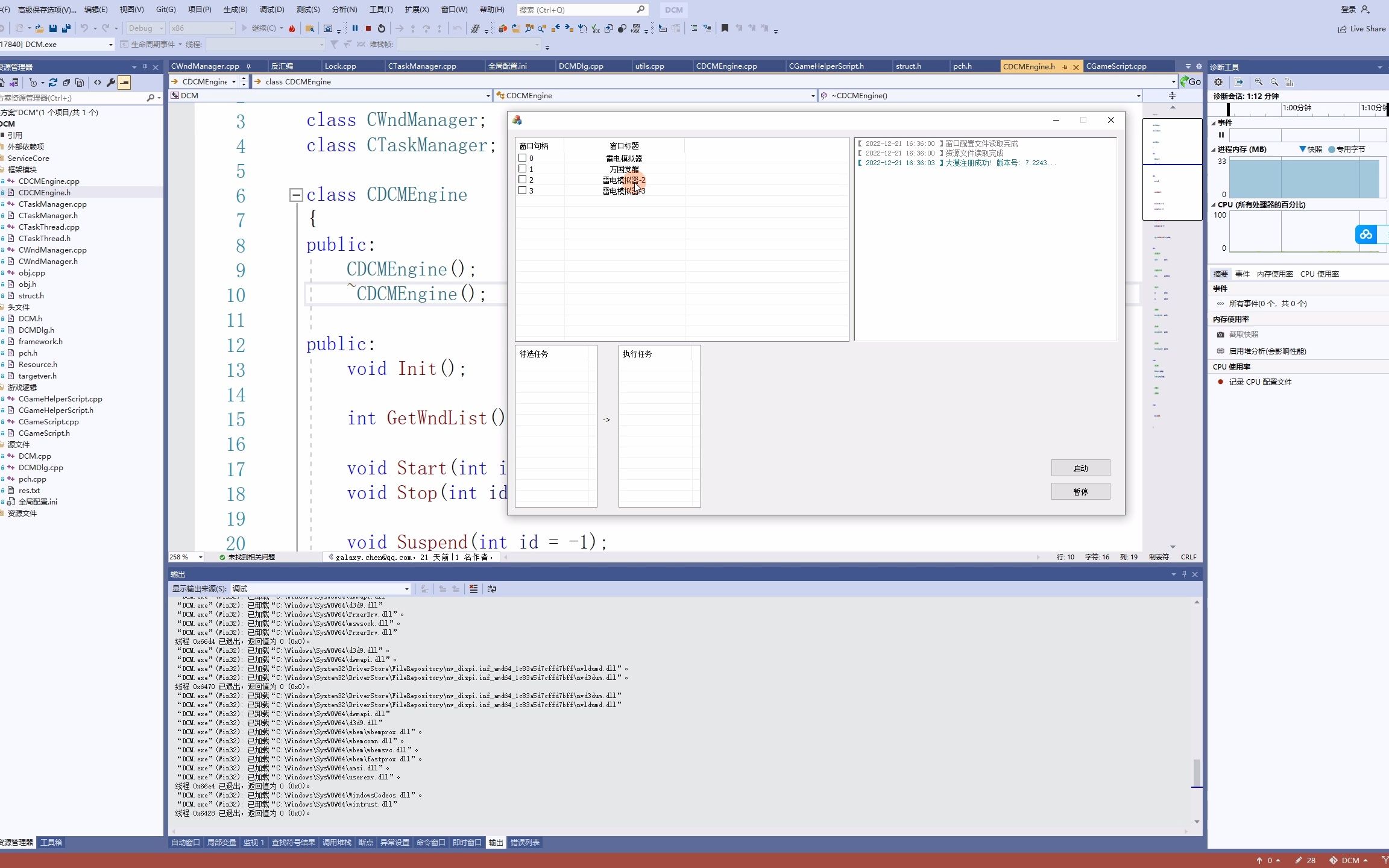Pause debugging with Break All icon

tap(355, 28)
